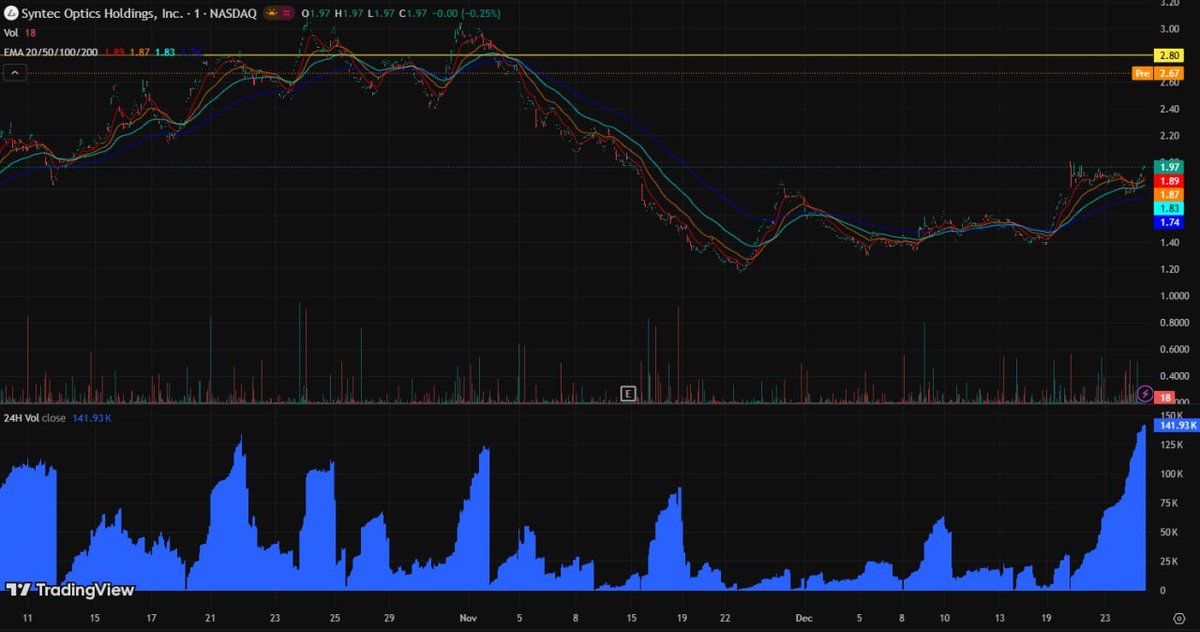Click the TradingView logo
The height and width of the screenshot is (632, 1200).
click(70, 590)
